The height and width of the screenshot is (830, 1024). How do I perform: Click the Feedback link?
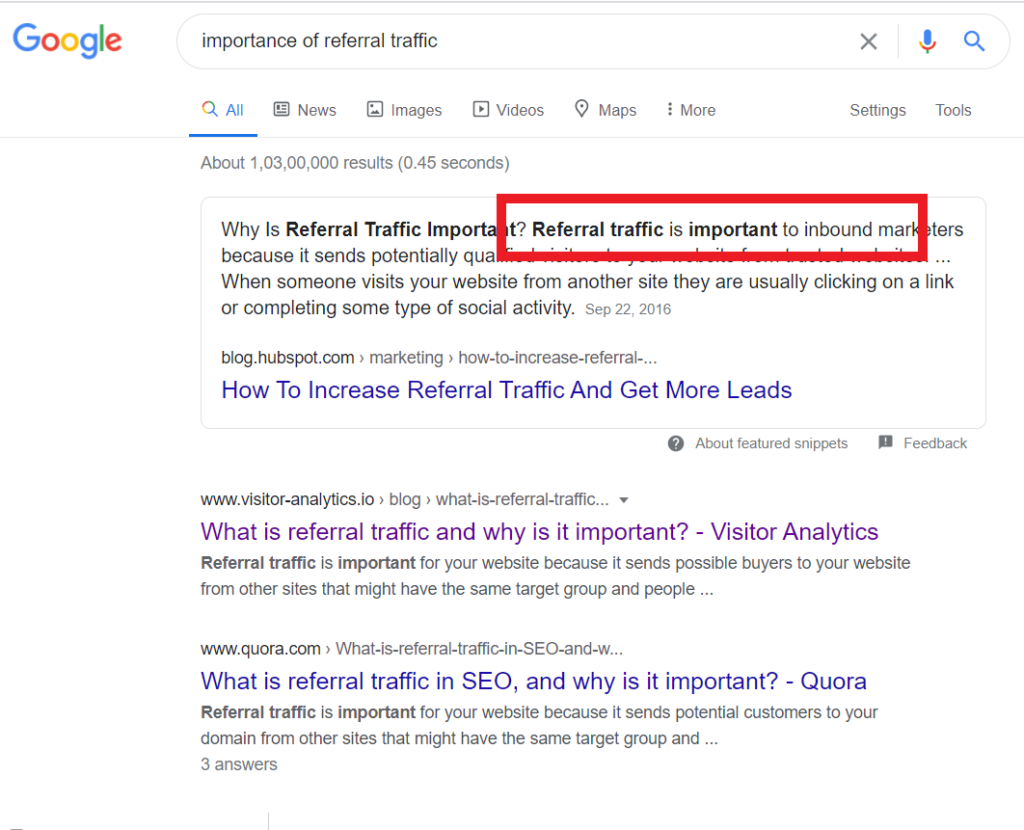point(936,443)
